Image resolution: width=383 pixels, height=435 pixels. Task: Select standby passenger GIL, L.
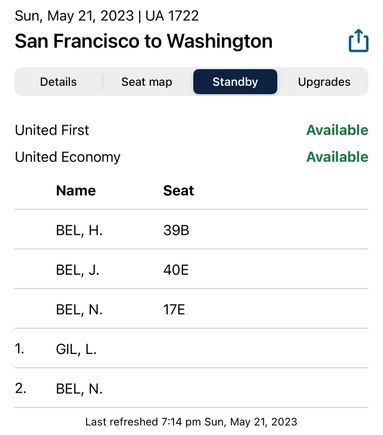[x=191, y=349]
